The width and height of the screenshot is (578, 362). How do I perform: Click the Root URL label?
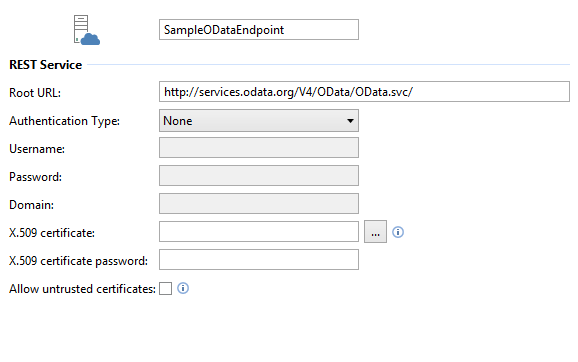tap(35, 93)
